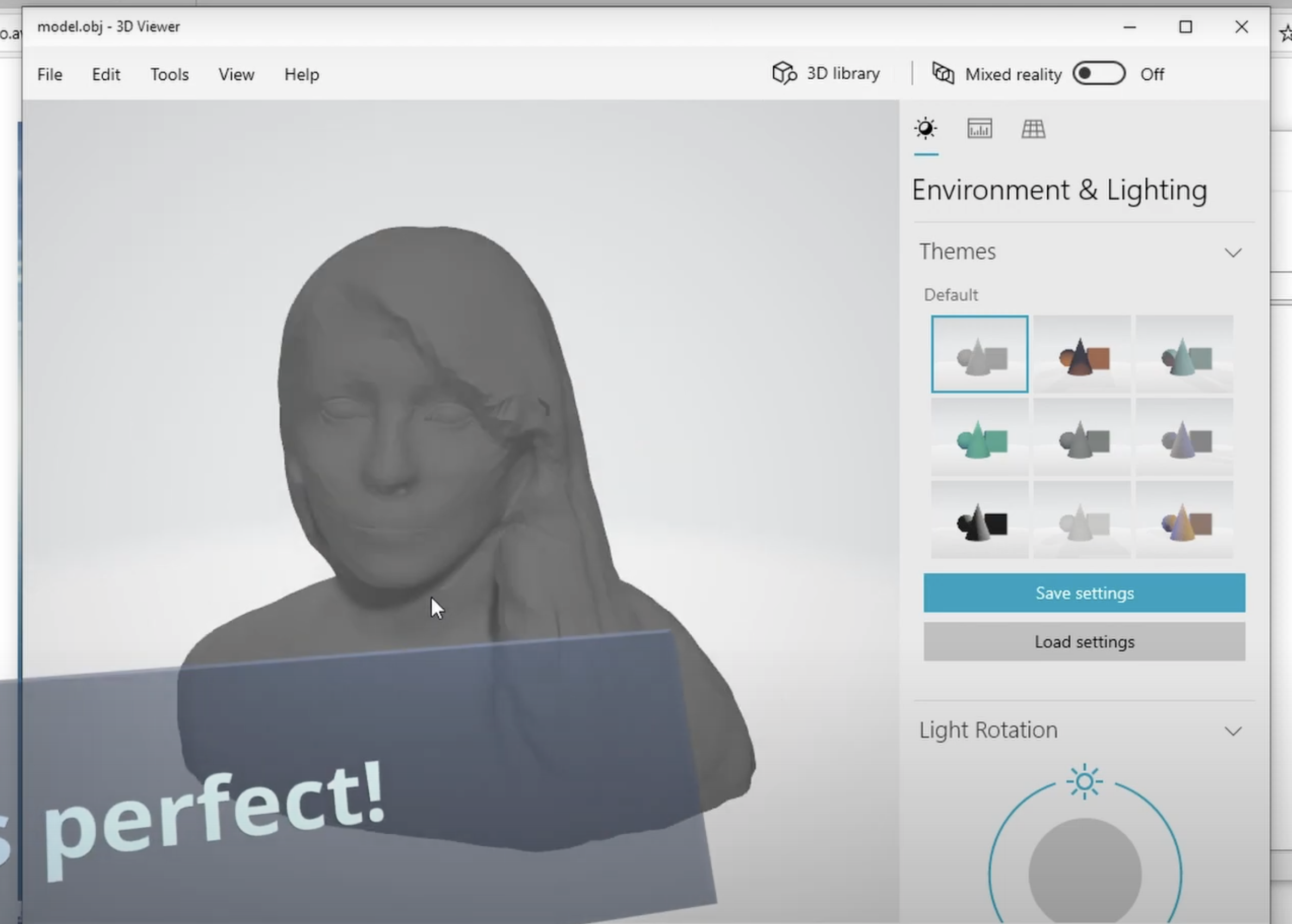Toggle the Mixed reality switch
Screen dimensions: 1292x924
tap(1098, 73)
